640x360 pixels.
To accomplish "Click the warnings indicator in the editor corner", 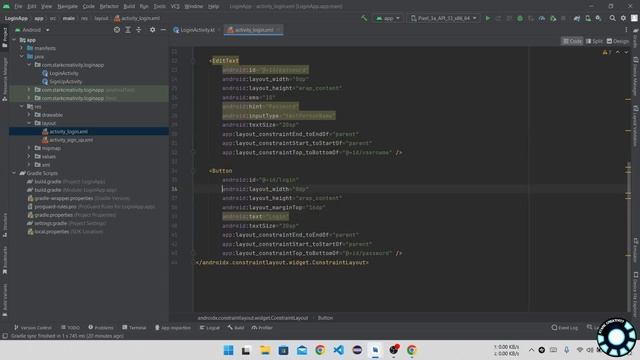I will (607, 52).
